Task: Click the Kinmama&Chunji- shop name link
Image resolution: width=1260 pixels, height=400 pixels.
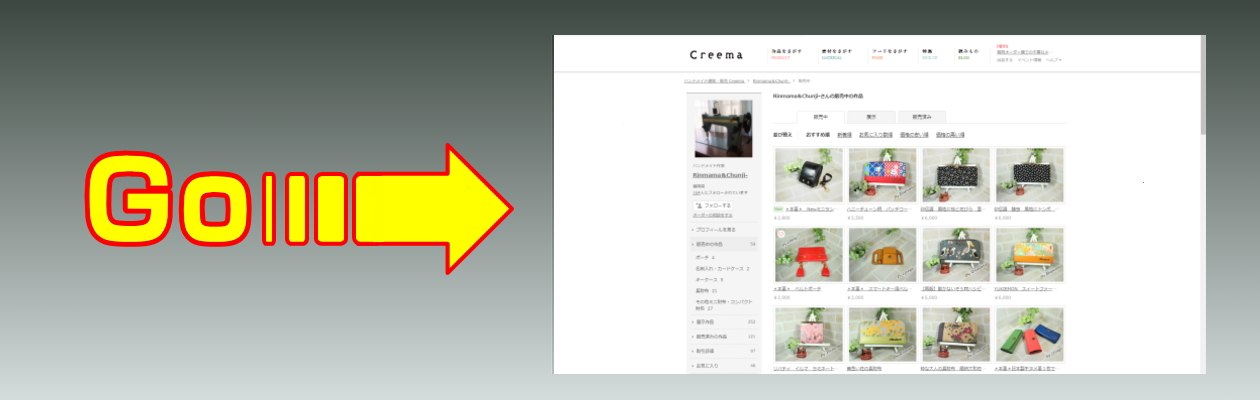Action: click(720, 175)
